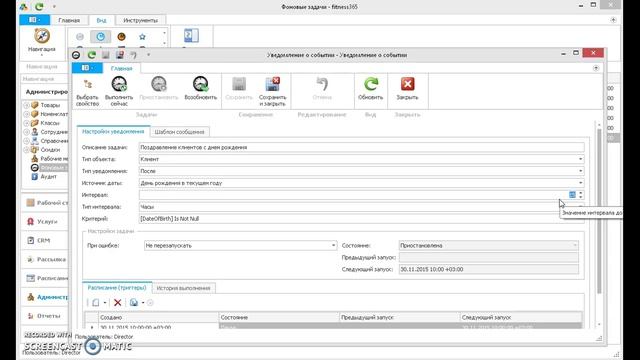The image size is (640, 360).
Task: Open the Услуги navigation group
Action: [x=45, y=221]
